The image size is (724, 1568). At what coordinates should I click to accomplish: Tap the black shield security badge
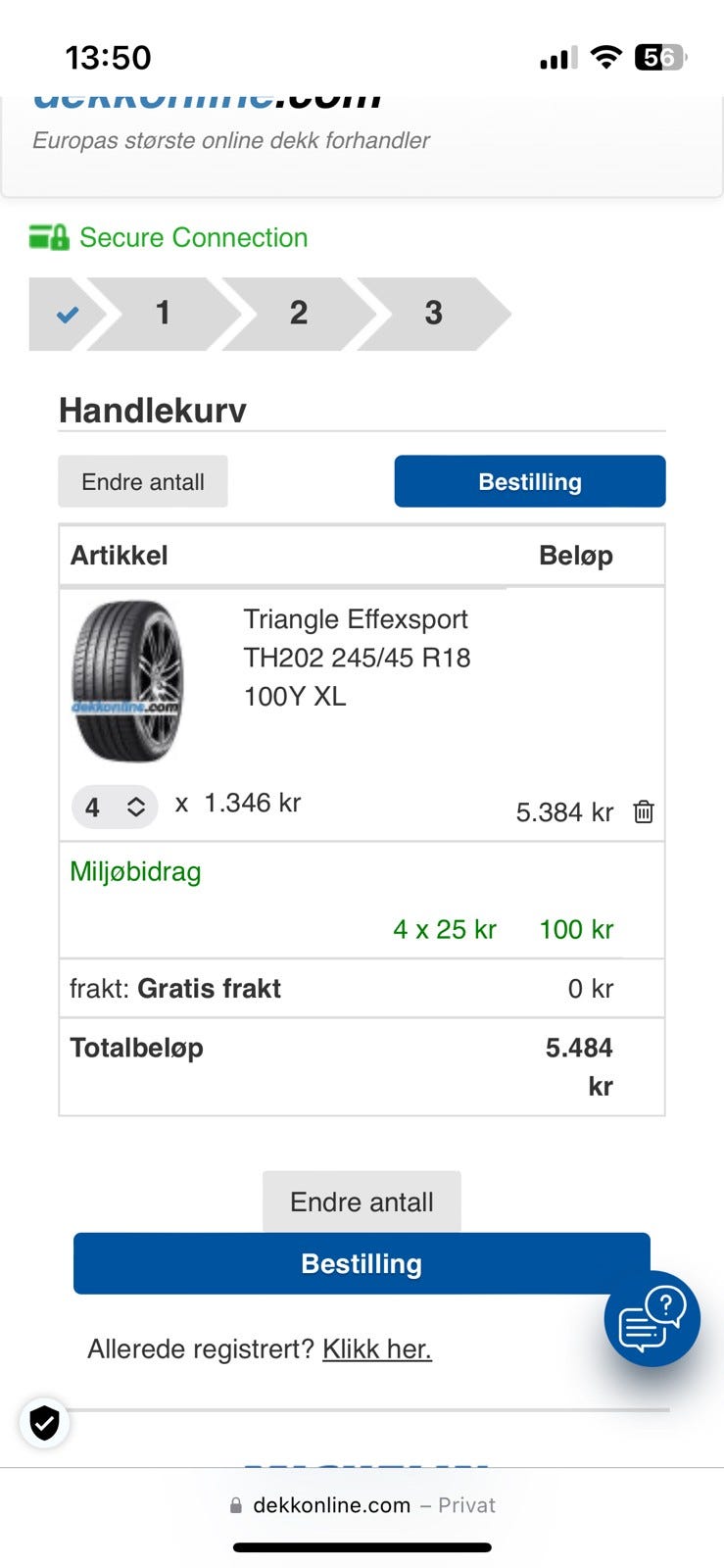[44, 1422]
